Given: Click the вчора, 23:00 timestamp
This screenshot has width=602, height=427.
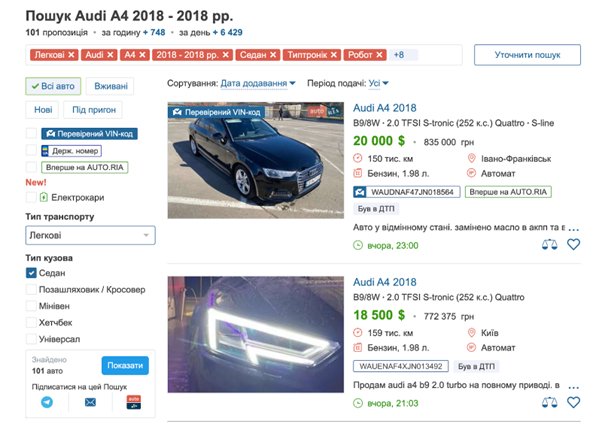Looking at the screenshot, I should (x=393, y=245).
